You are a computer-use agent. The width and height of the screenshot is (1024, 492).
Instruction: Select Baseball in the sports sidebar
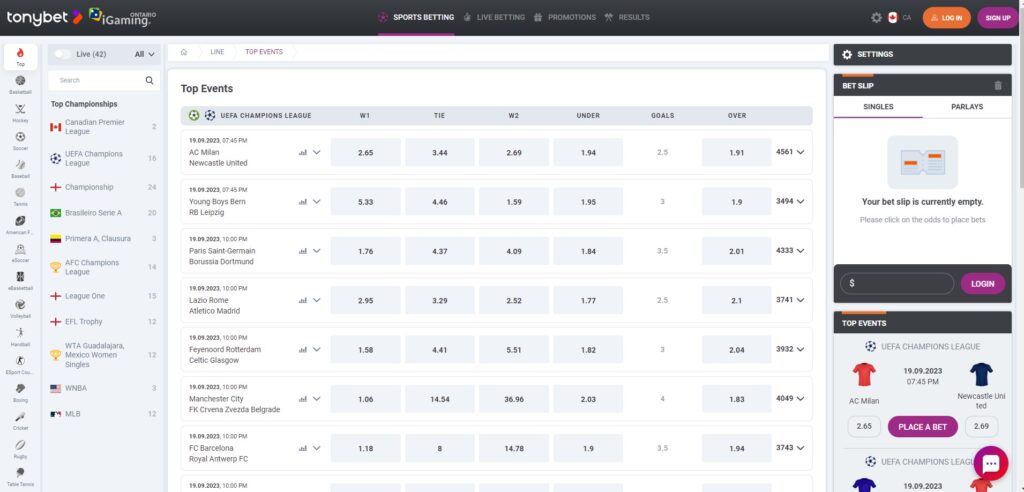click(20, 169)
